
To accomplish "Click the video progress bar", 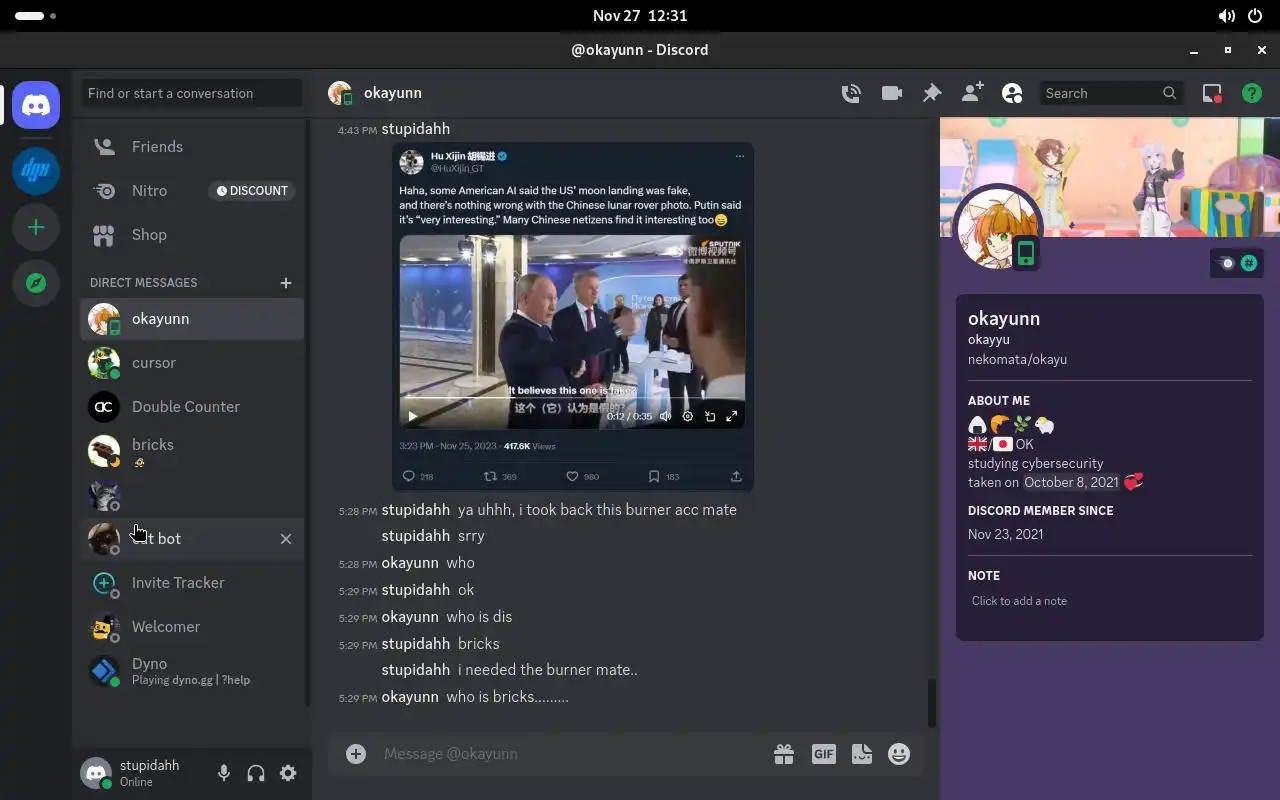I will pyautogui.click(x=572, y=398).
